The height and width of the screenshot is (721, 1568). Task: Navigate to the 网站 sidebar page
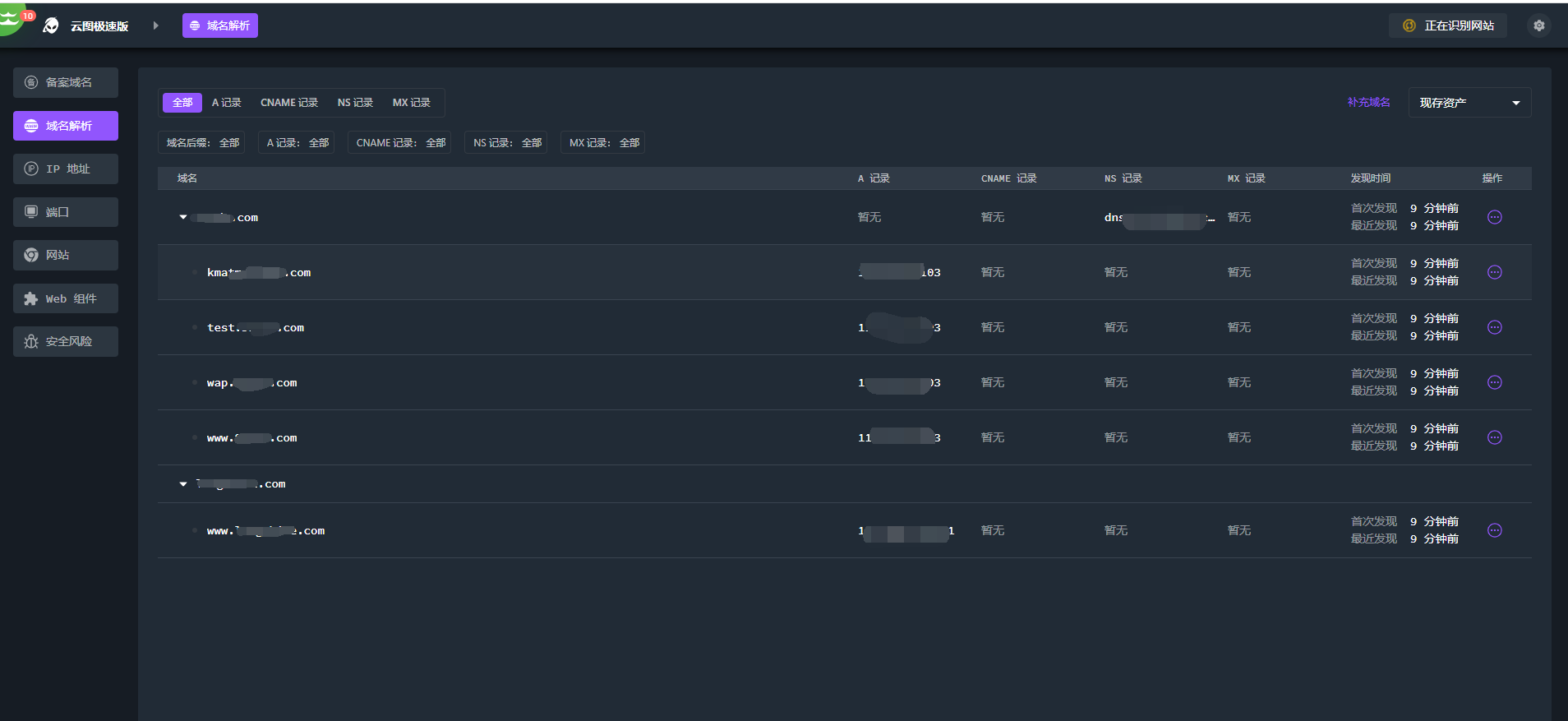[66, 255]
